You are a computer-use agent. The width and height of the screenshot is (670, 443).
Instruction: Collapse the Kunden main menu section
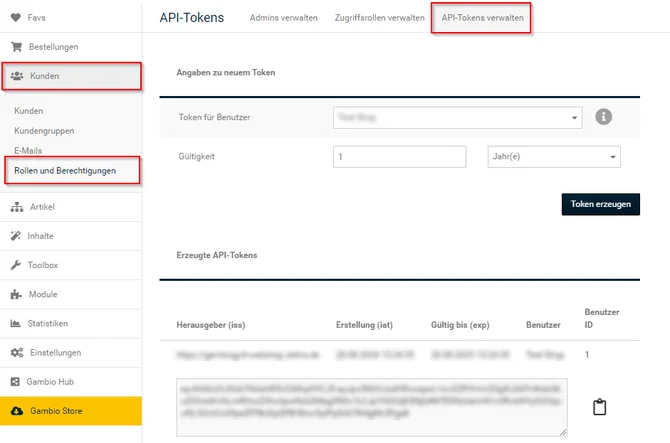tap(72, 76)
